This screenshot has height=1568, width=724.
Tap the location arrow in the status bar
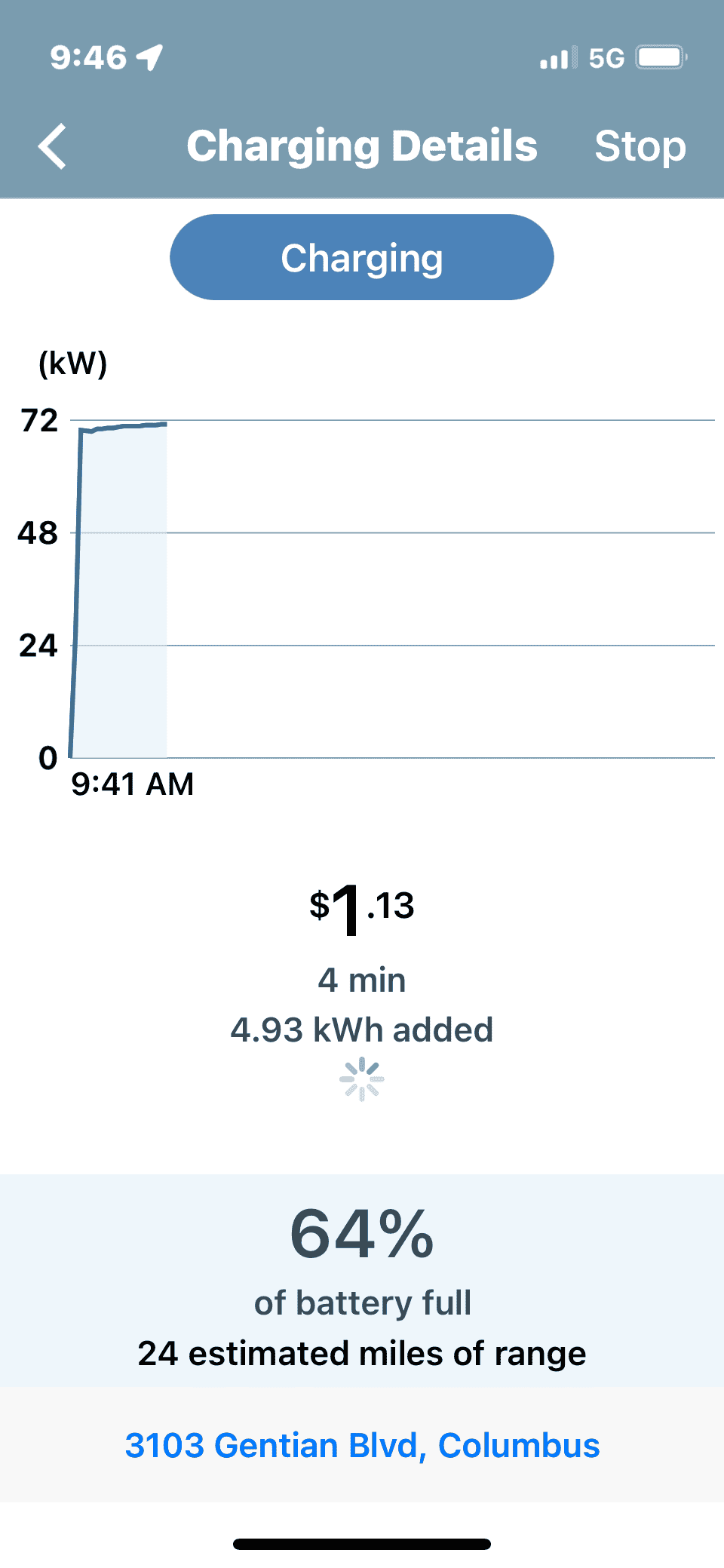[x=150, y=57]
